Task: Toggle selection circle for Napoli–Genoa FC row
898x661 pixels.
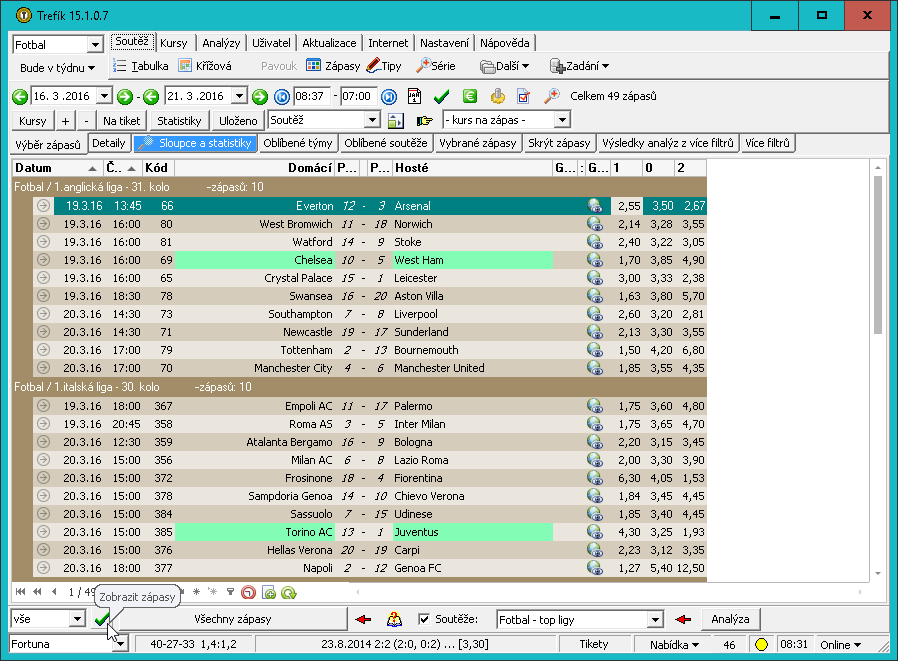Action: click(x=44, y=568)
